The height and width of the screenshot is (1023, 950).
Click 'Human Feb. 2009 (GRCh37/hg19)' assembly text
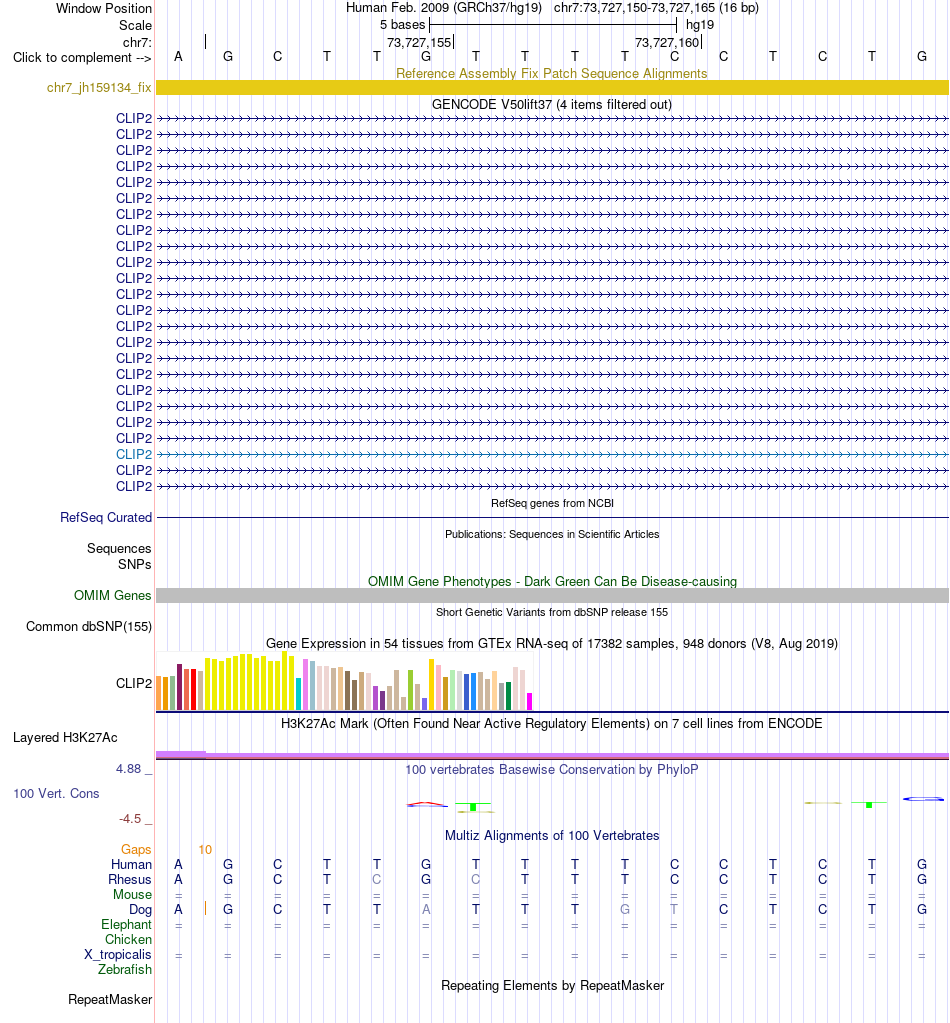[444, 8]
